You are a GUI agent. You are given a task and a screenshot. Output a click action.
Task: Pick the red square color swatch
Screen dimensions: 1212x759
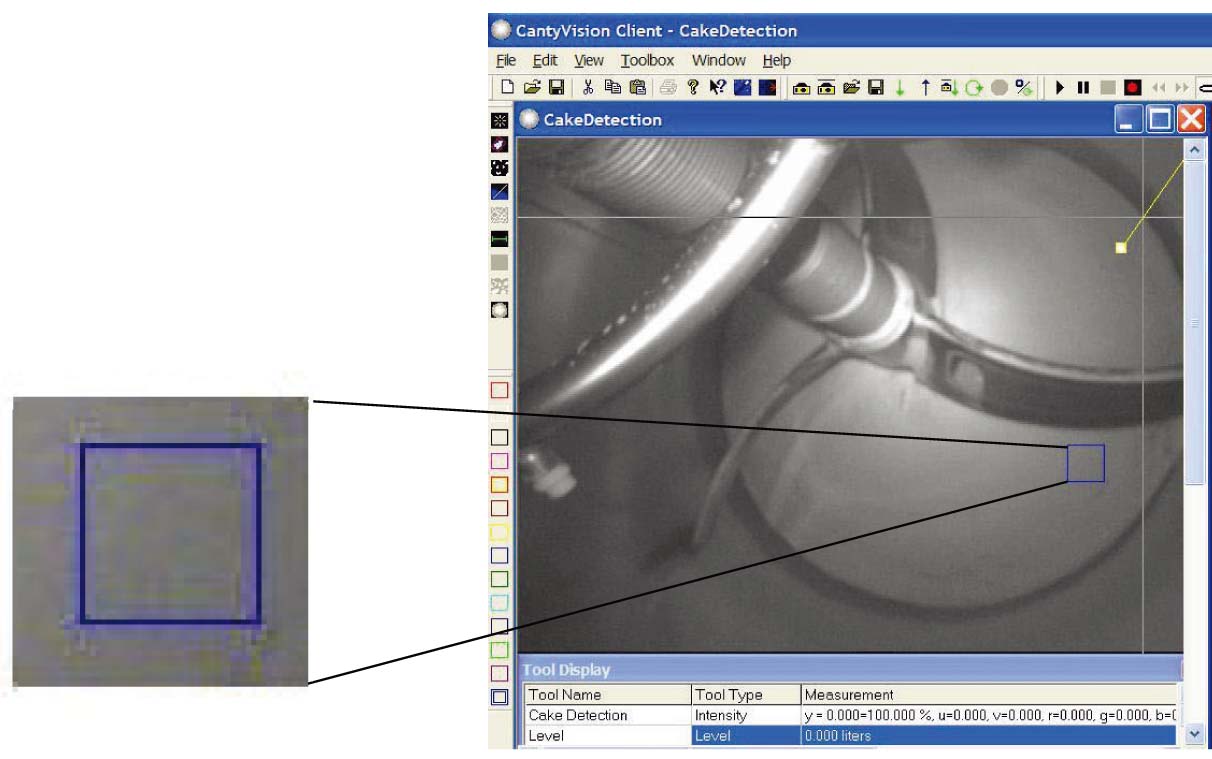500,389
